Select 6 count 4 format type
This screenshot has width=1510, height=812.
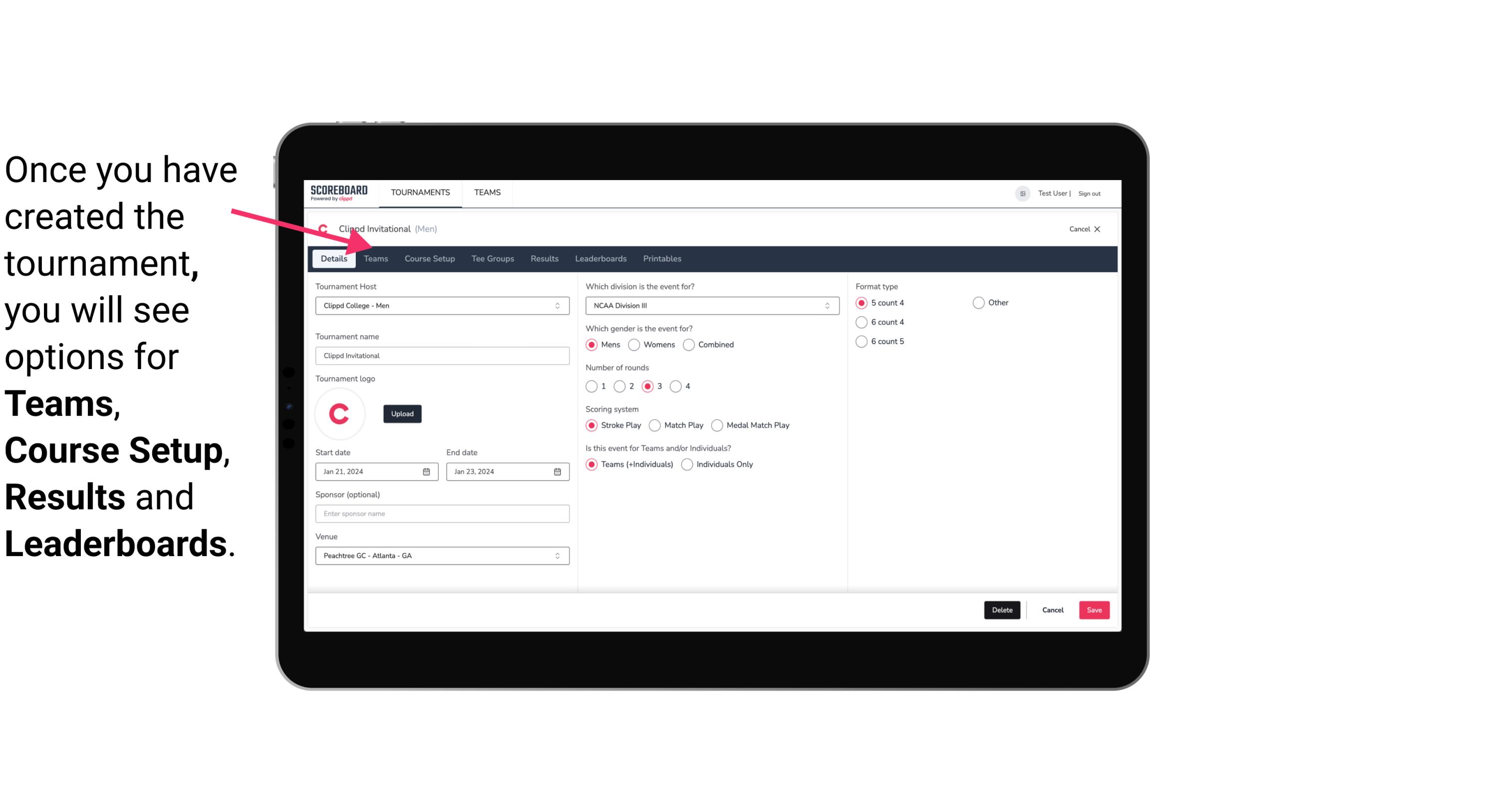(x=862, y=322)
